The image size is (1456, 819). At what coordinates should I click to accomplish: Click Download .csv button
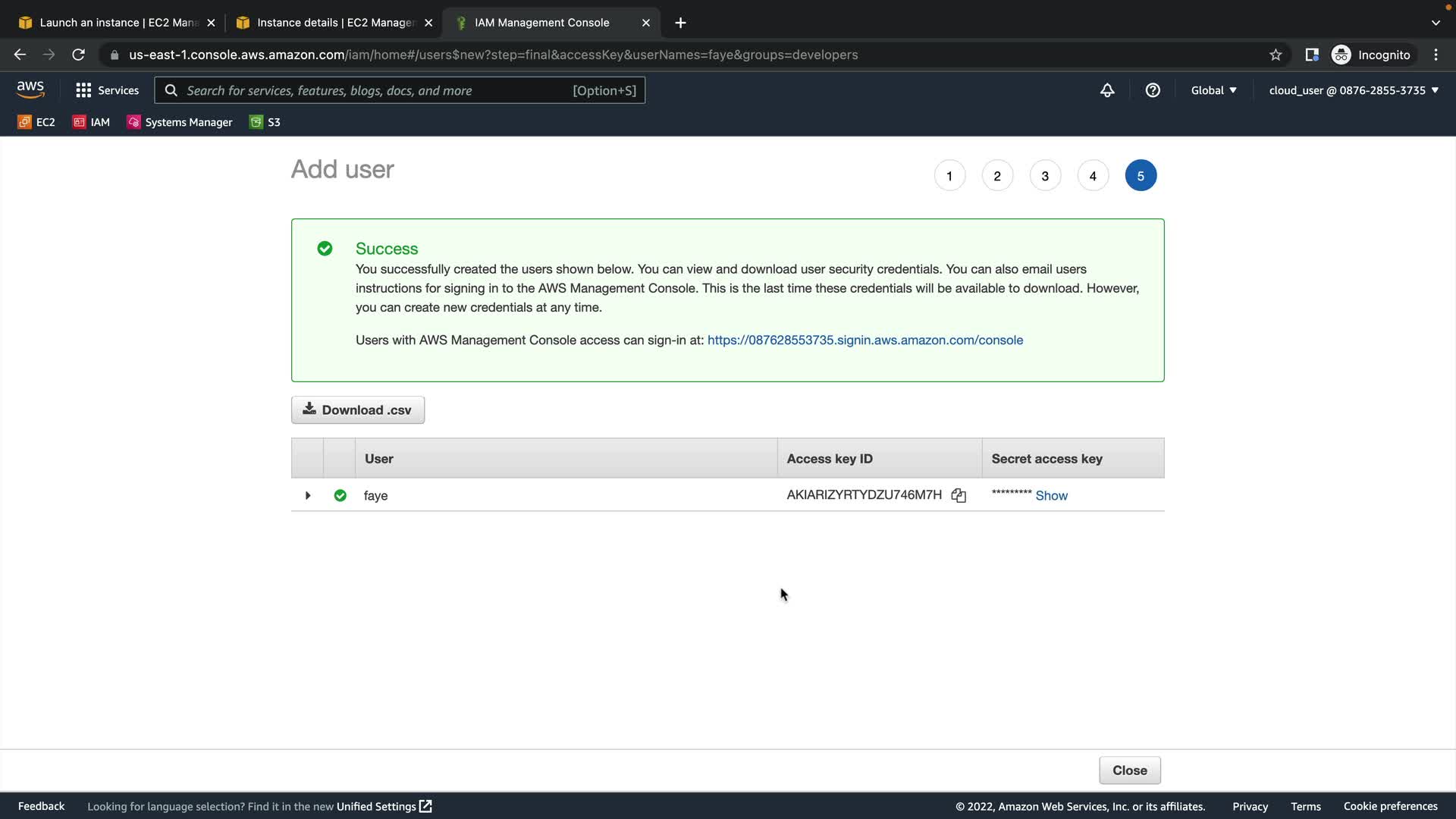pyautogui.click(x=358, y=409)
